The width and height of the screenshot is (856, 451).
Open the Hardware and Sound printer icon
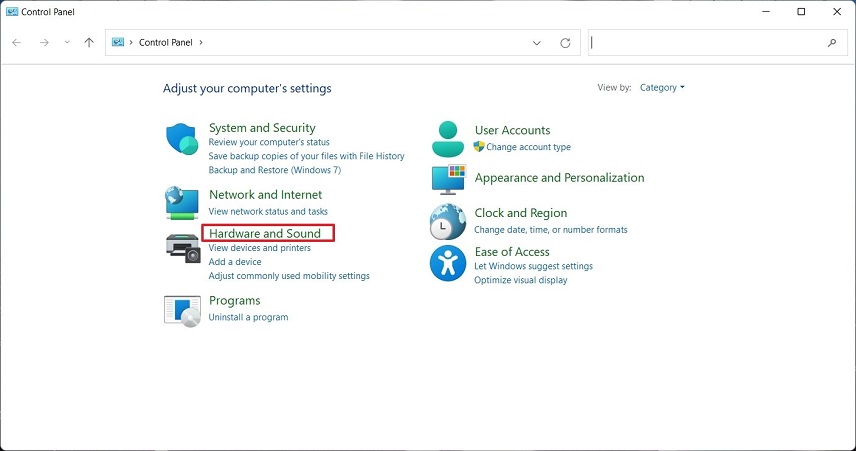point(183,247)
